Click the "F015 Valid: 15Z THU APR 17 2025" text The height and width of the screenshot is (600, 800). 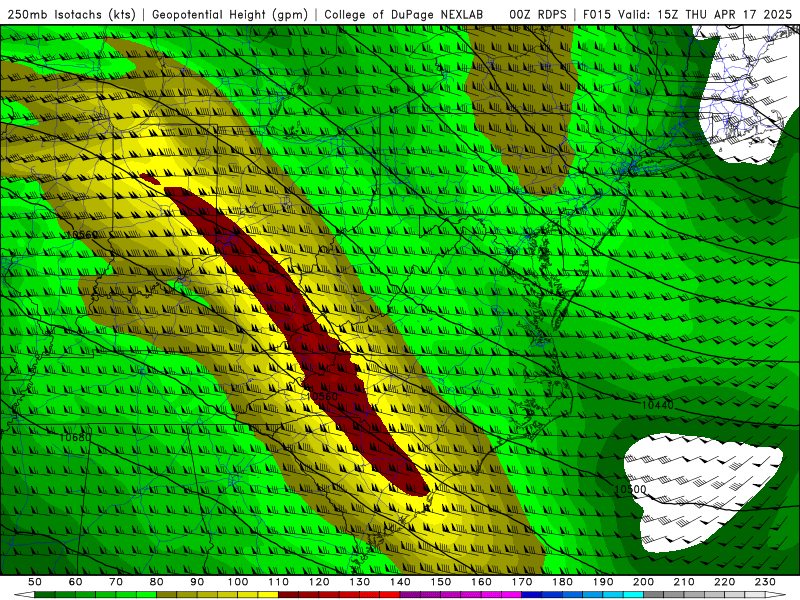tap(687, 15)
